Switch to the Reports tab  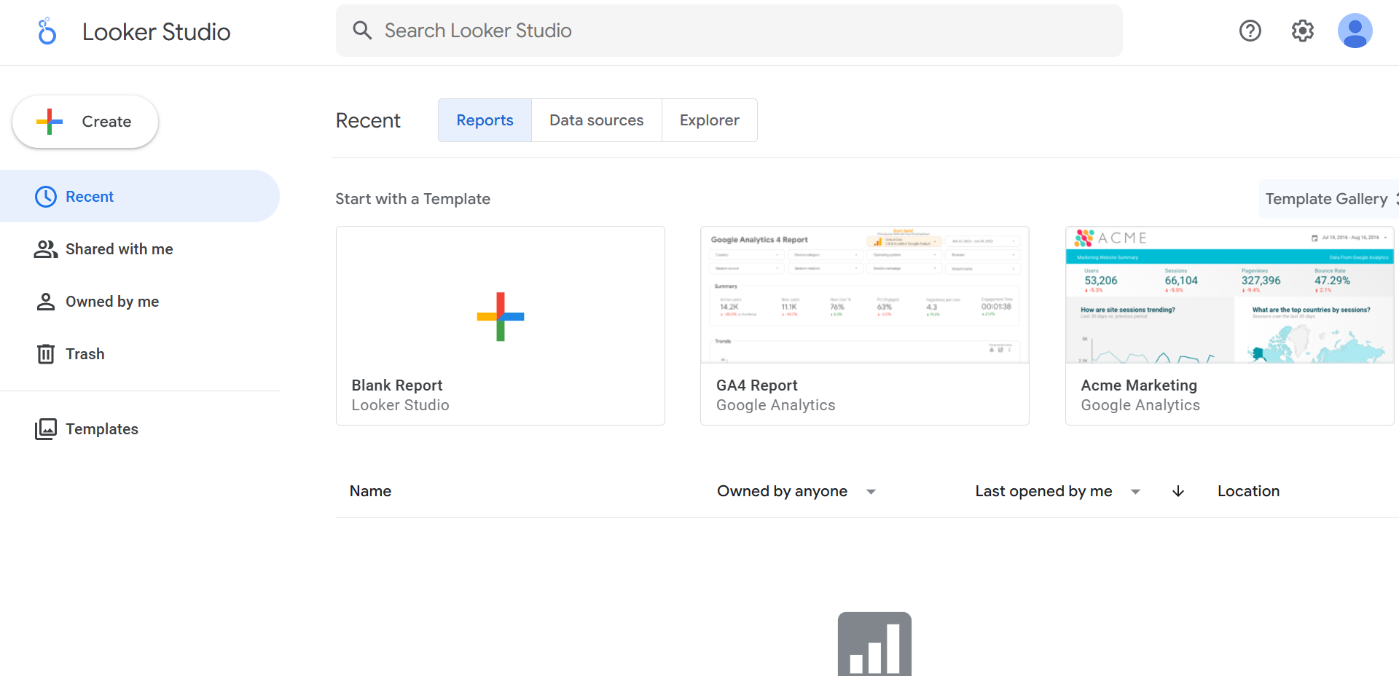point(485,120)
